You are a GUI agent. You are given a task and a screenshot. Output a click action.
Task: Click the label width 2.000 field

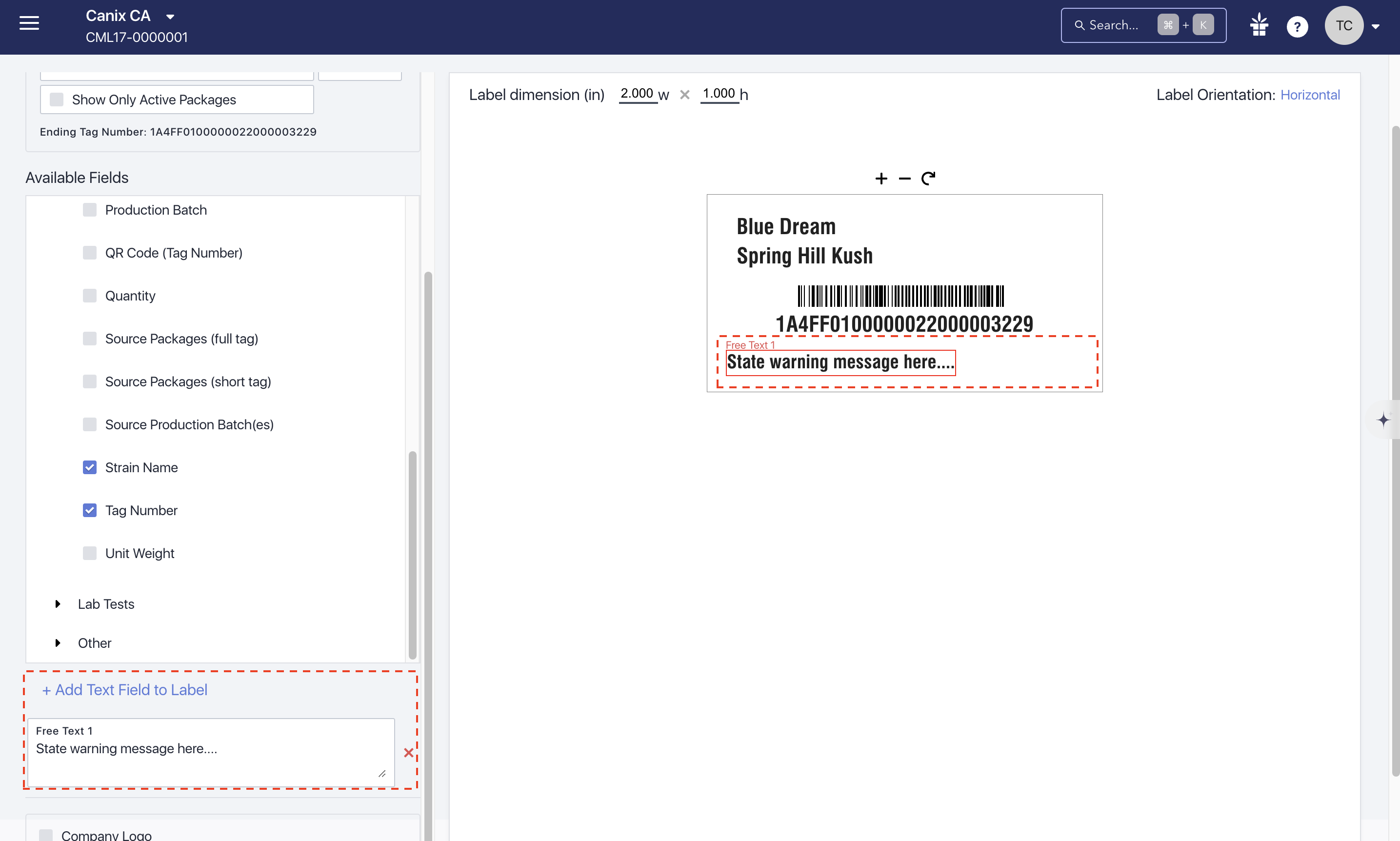pyautogui.click(x=638, y=94)
